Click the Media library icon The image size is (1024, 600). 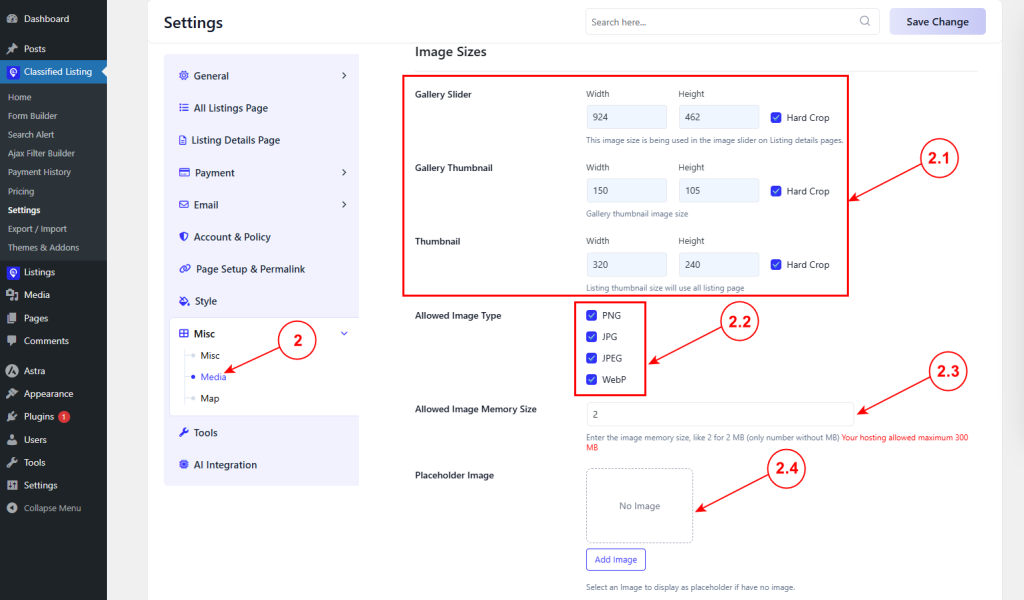click(x=12, y=295)
